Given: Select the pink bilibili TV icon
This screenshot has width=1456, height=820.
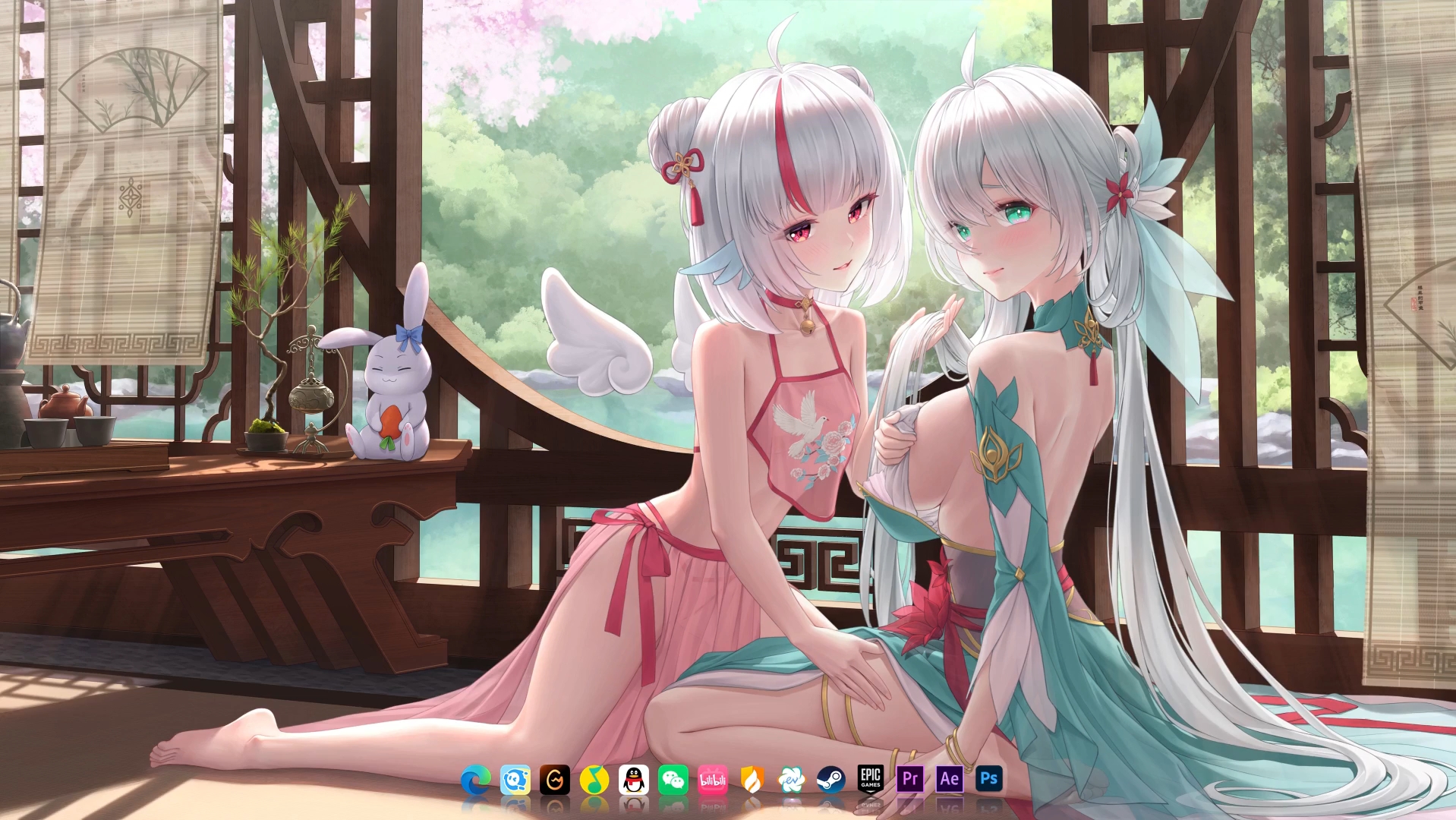Looking at the screenshot, I should click(x=714, y=779).
